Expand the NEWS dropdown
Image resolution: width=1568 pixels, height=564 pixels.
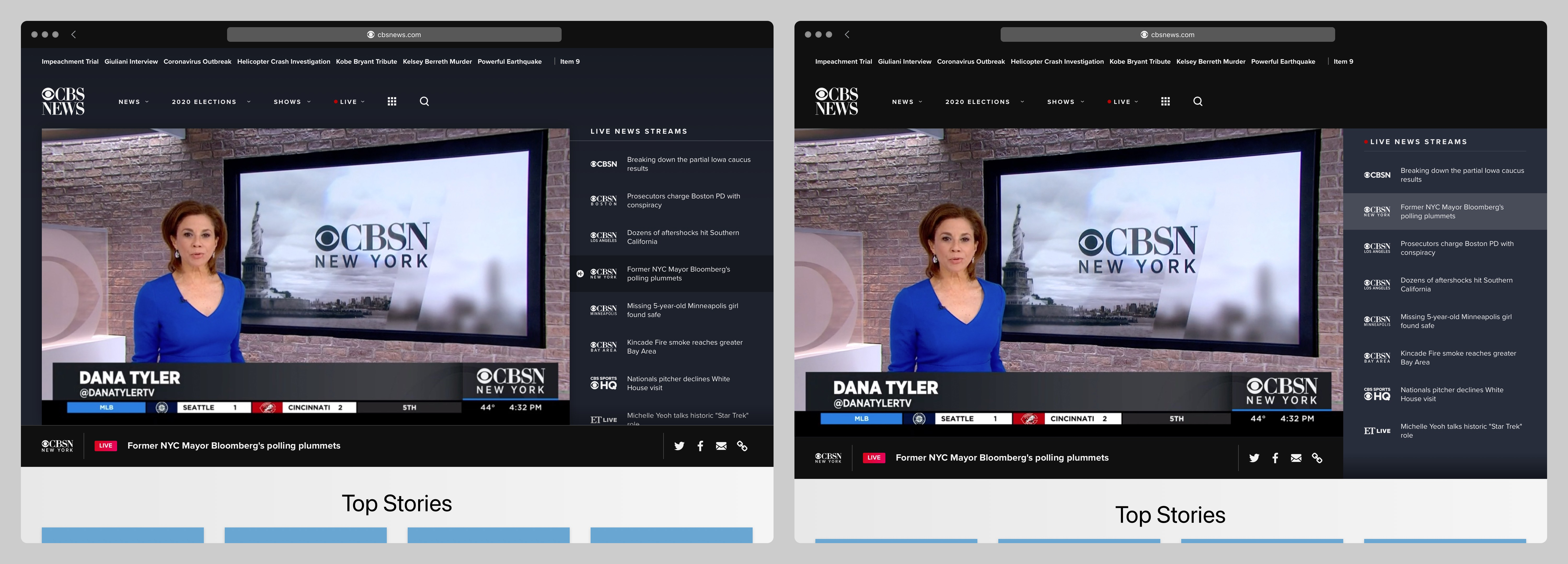tap(133, 102)
